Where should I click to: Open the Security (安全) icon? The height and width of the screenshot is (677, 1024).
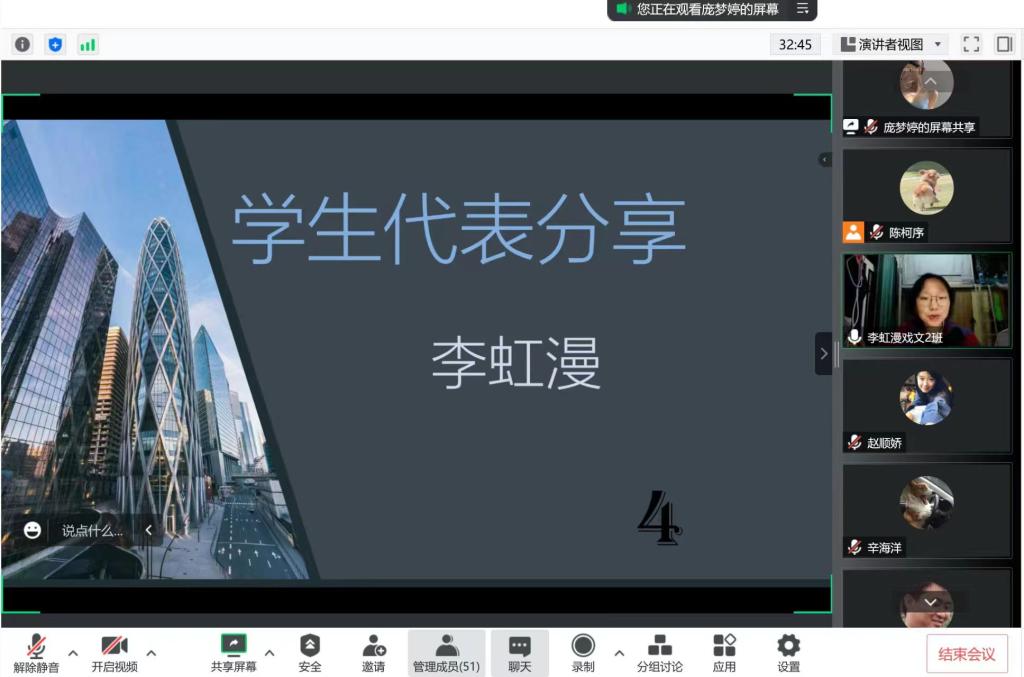310,653
